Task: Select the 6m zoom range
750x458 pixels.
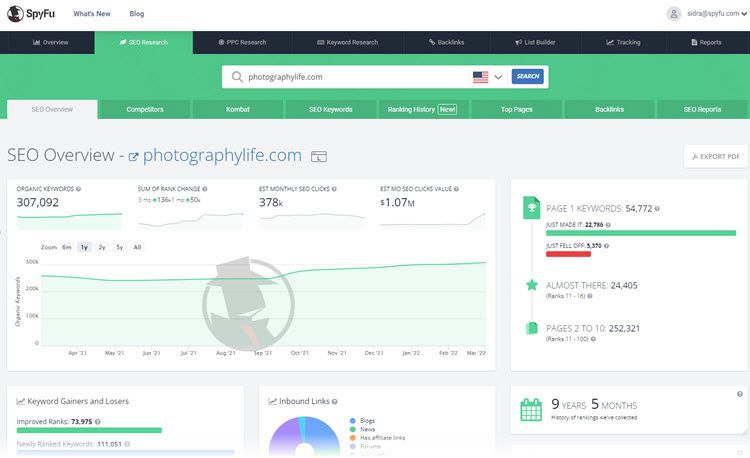Action: (x=67, y=247)
